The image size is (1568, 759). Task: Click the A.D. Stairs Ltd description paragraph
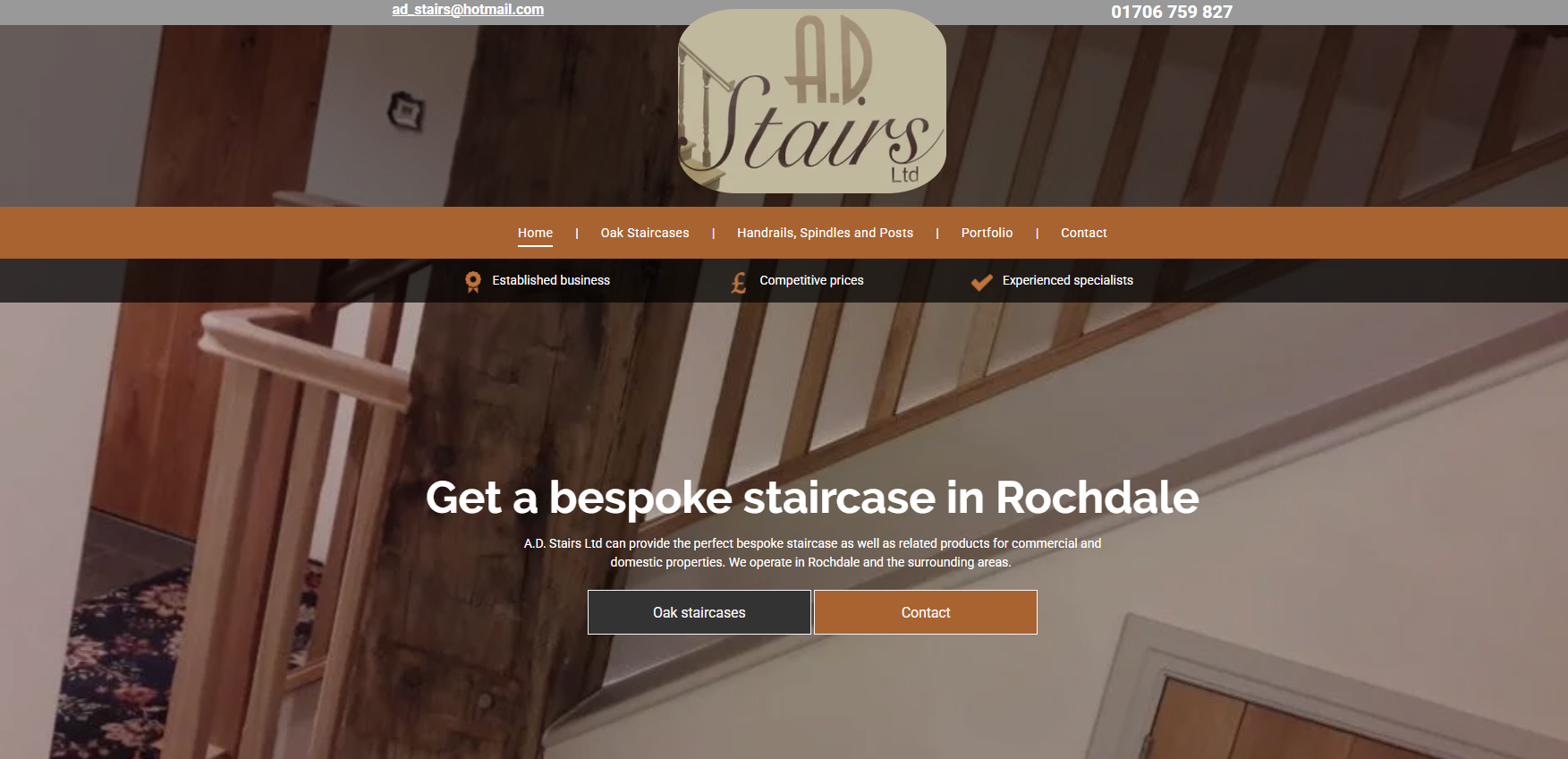point(812,552)
